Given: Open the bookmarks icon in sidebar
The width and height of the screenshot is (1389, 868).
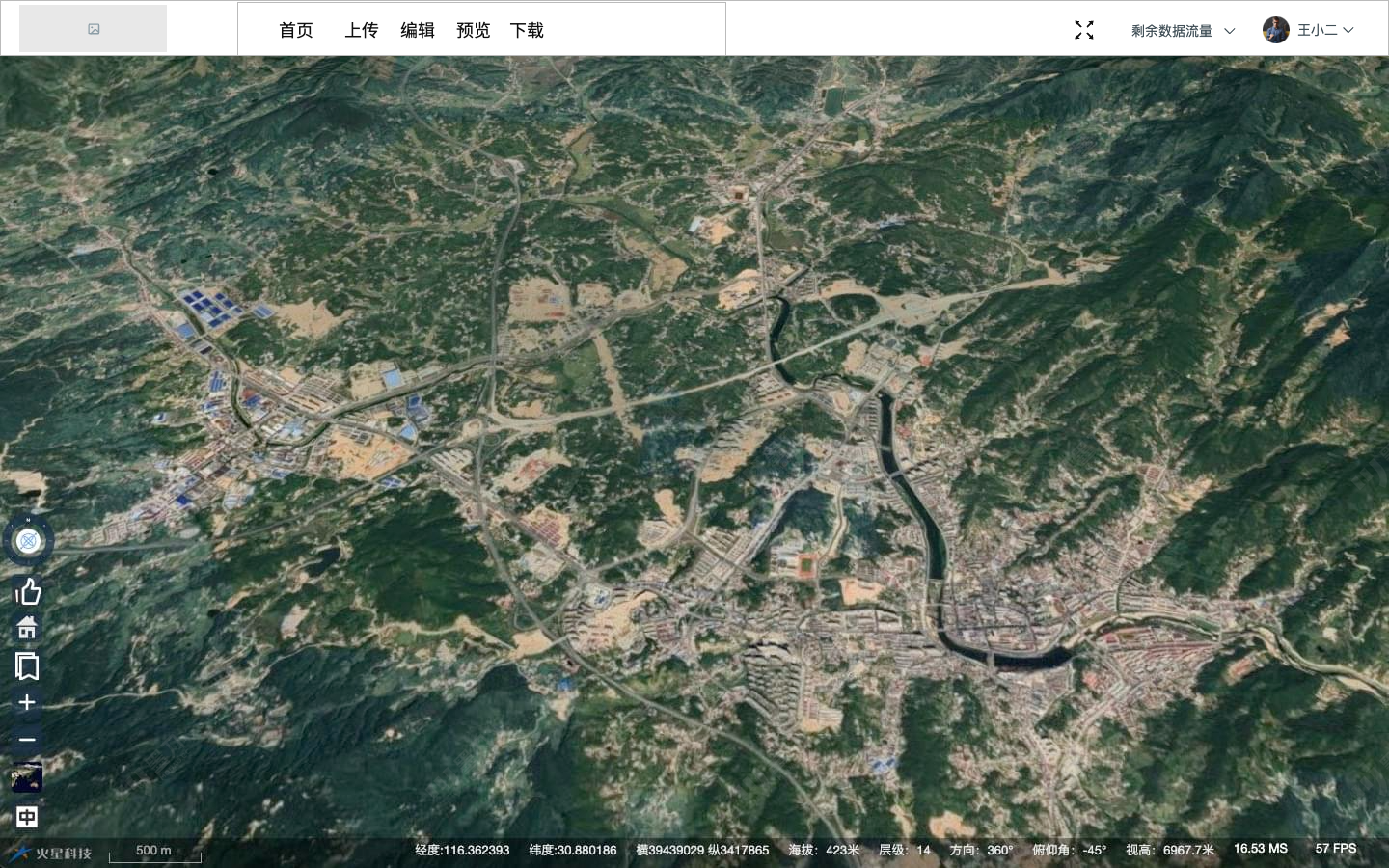Looking at the screenshot, I should [x=27, y=666].
